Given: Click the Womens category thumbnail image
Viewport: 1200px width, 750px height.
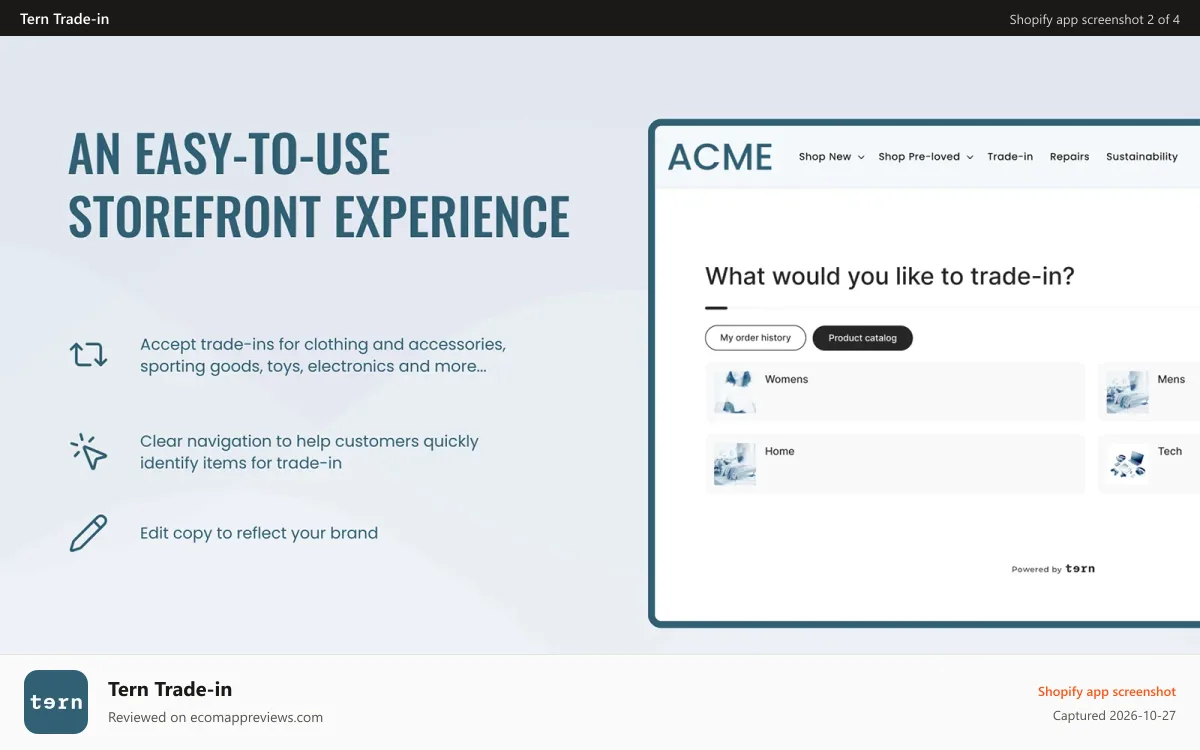Looking at the screenshot, I should 735,392.
